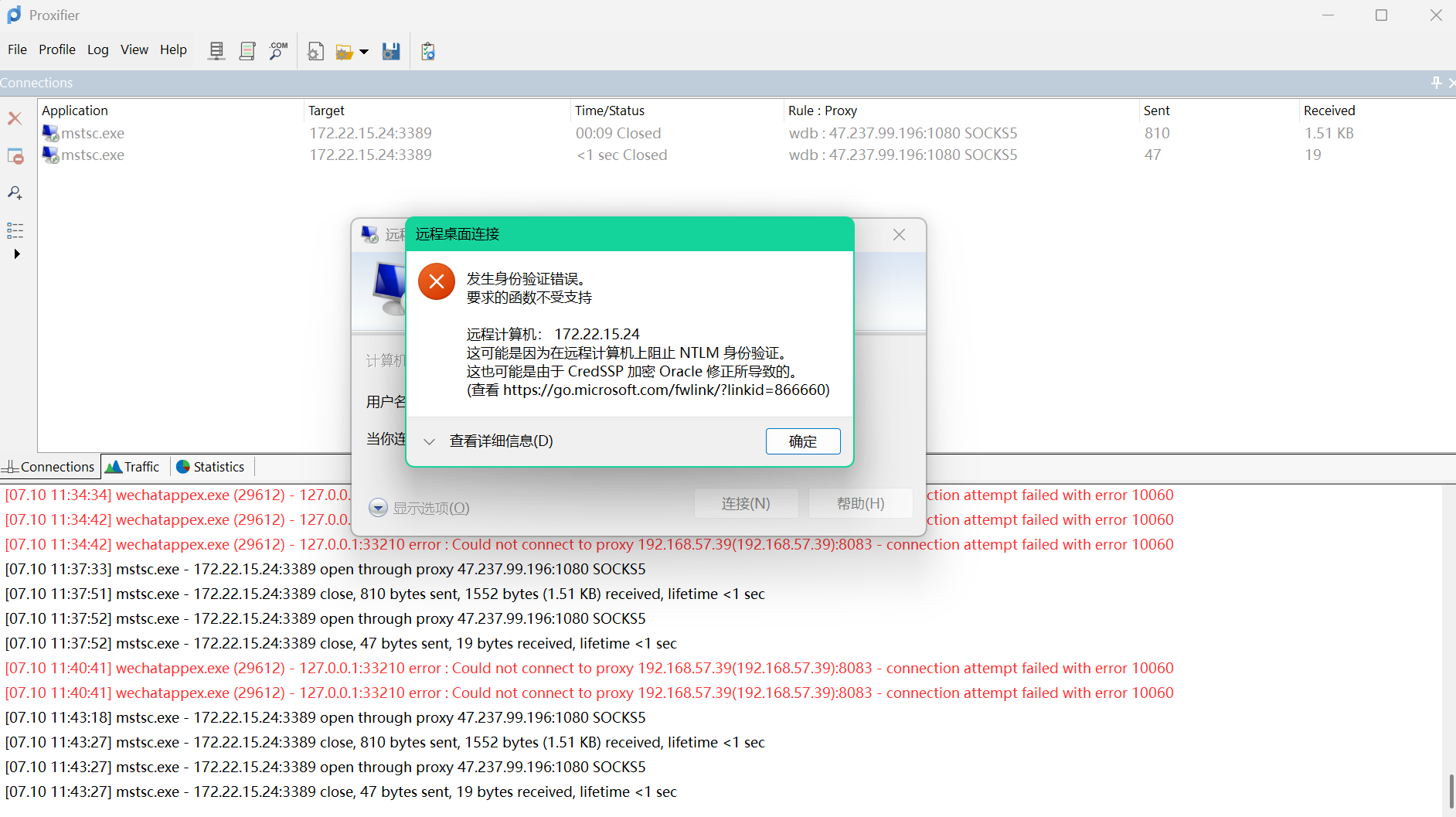Click the Rule : Proxy column header
The height and width of the screenshot is (817, 1456).
[x=962, y=111]
